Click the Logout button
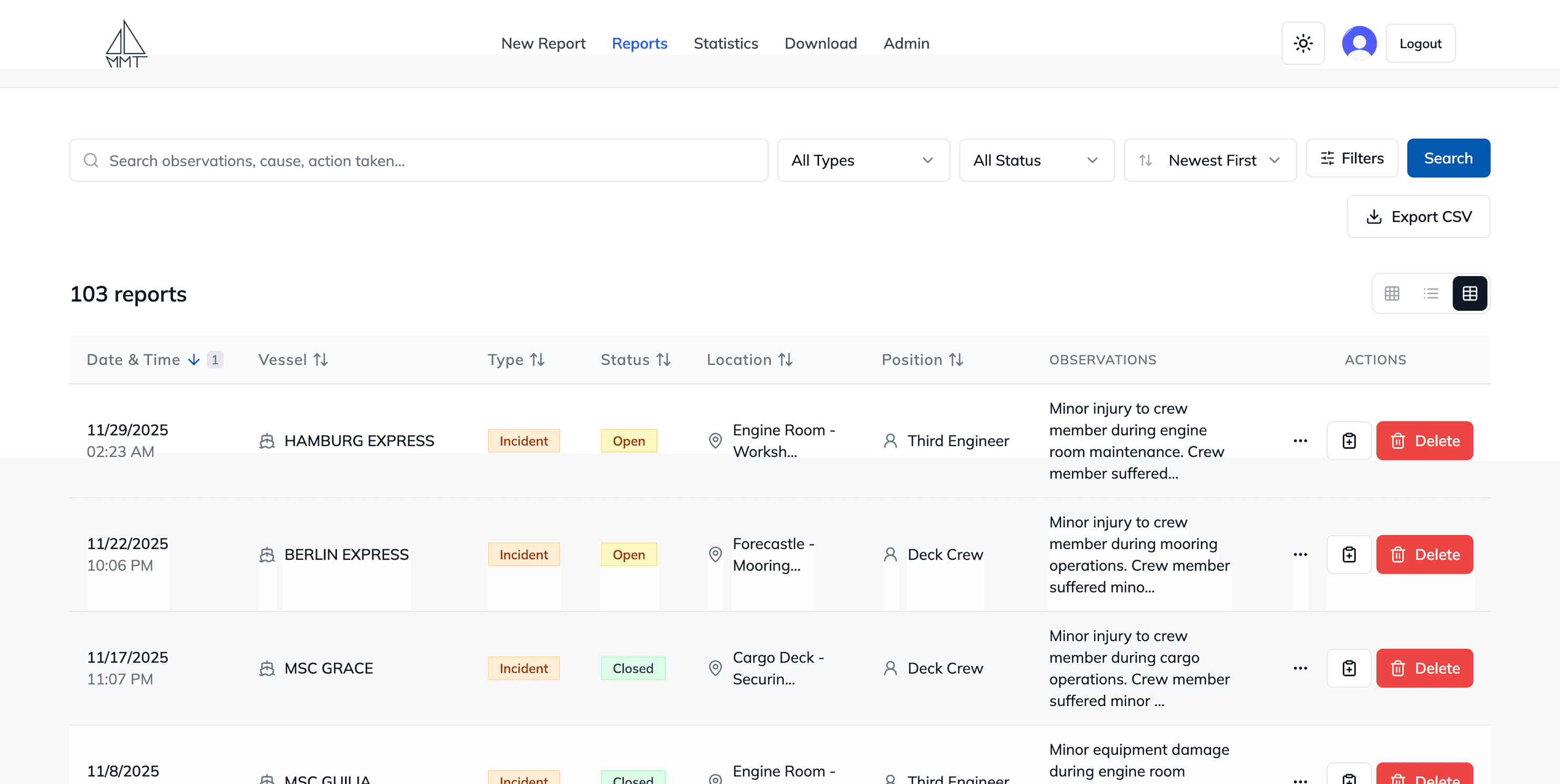 tap(1420, 44)
